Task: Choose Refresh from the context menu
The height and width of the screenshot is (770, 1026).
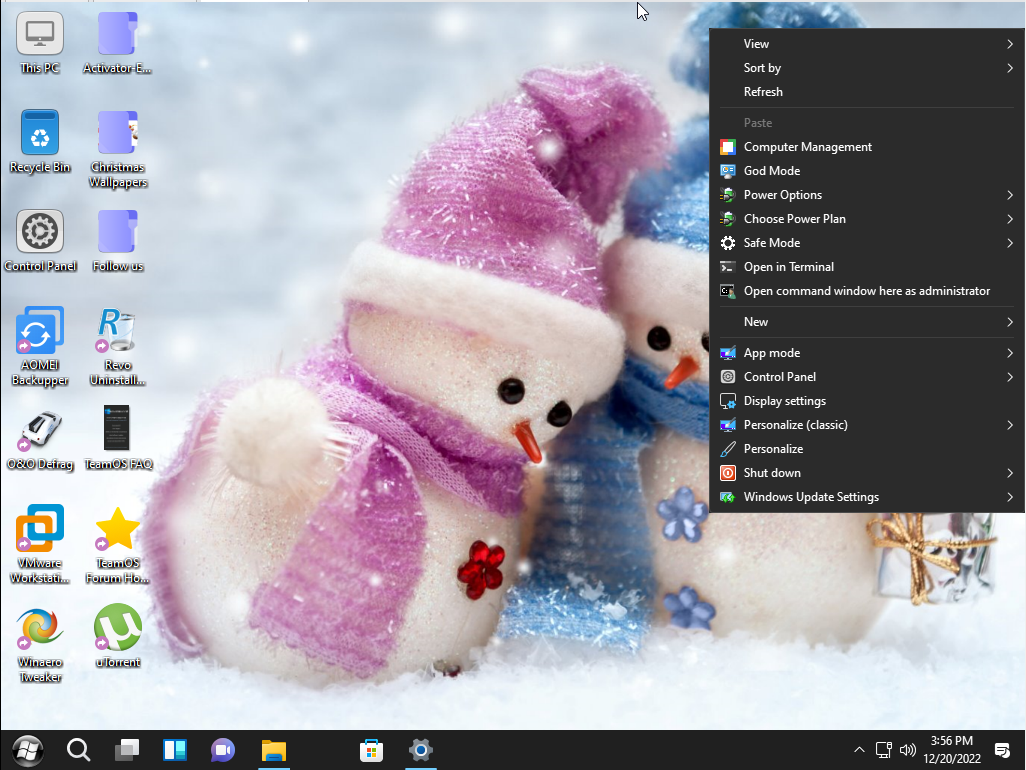Action: tap(764, 92)
